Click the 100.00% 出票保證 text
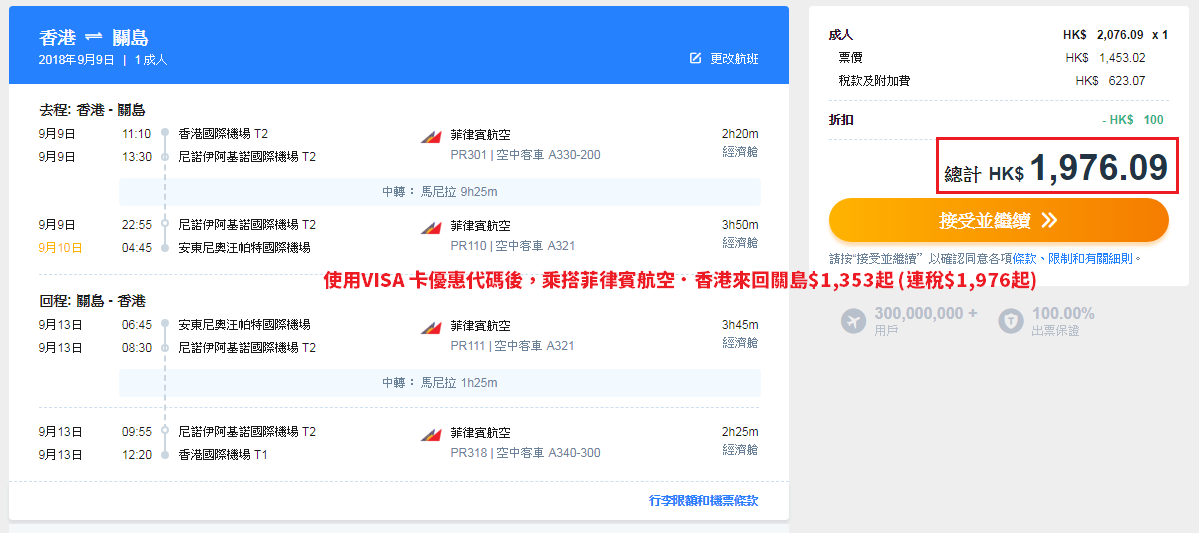Viewport: 1199px width, 533px height. [x=1063, y=321]
